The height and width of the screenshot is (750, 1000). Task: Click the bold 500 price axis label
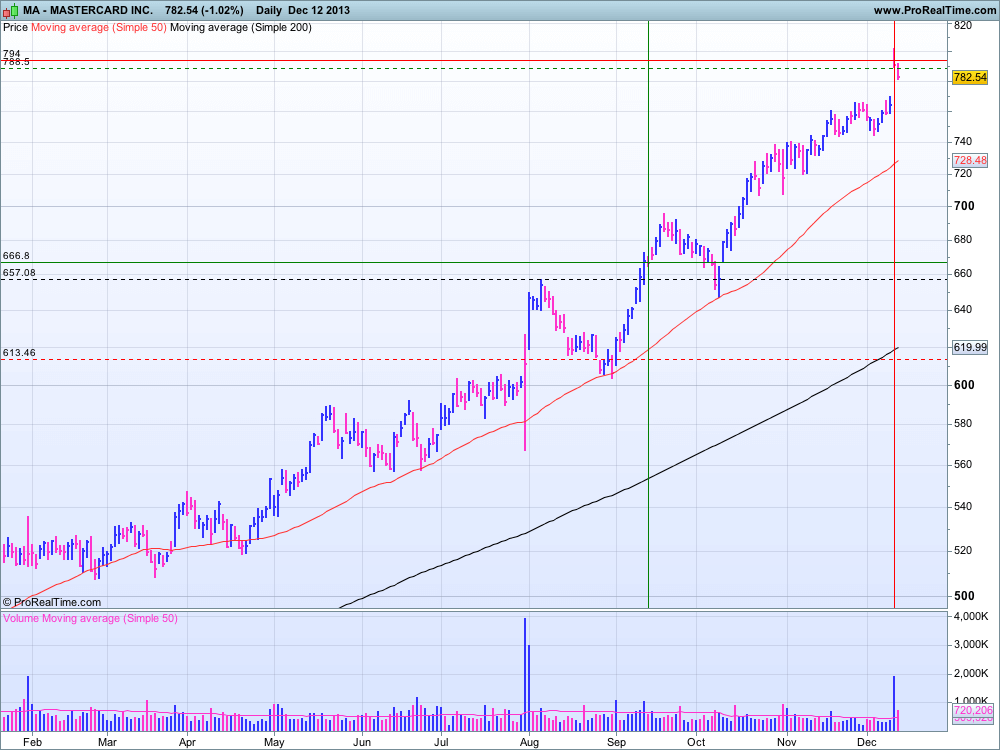pos(964,596)
